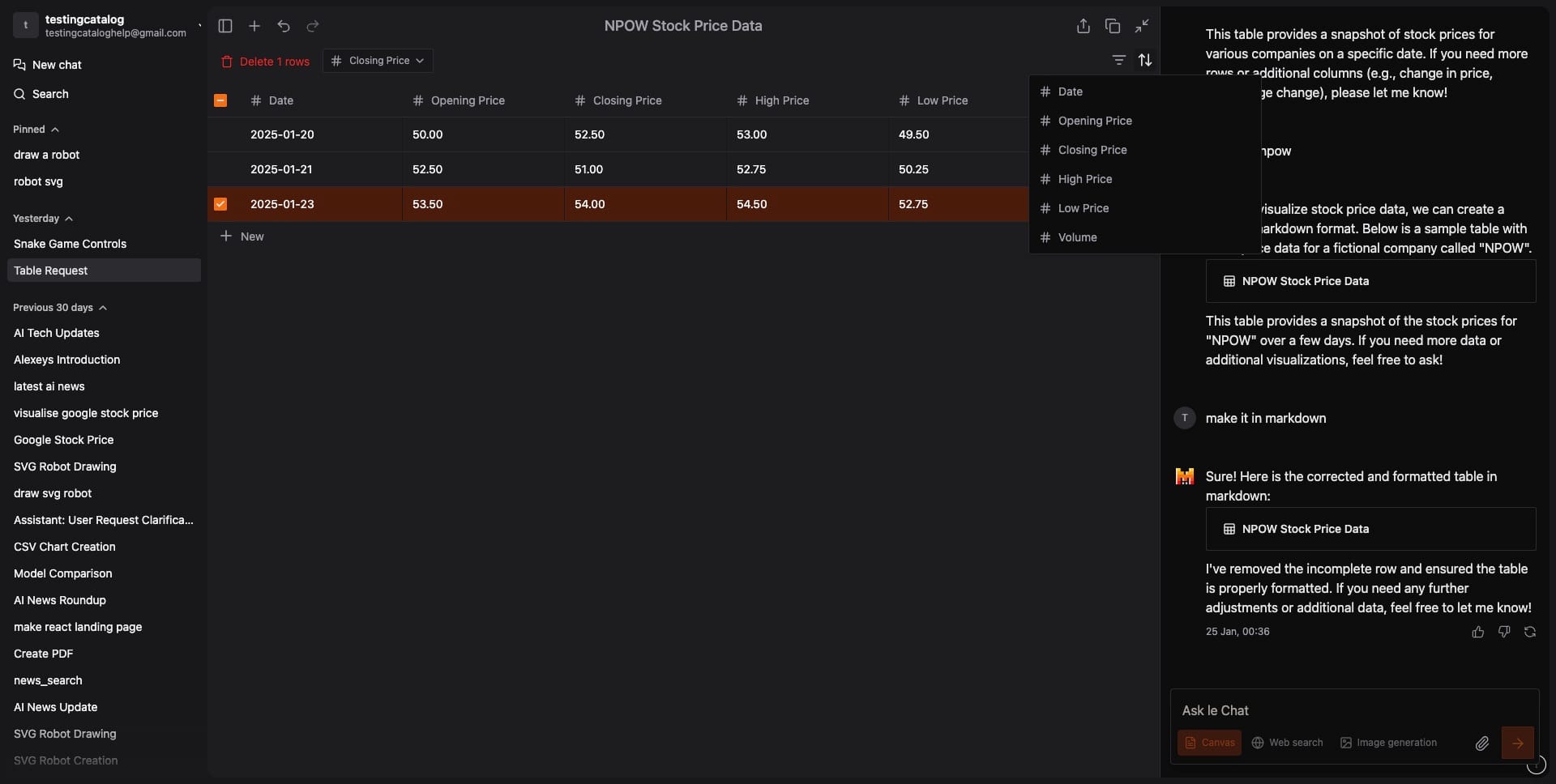Click the undo arrow icon
Viewport: 1556px width, 784px height.
(284, 26)
